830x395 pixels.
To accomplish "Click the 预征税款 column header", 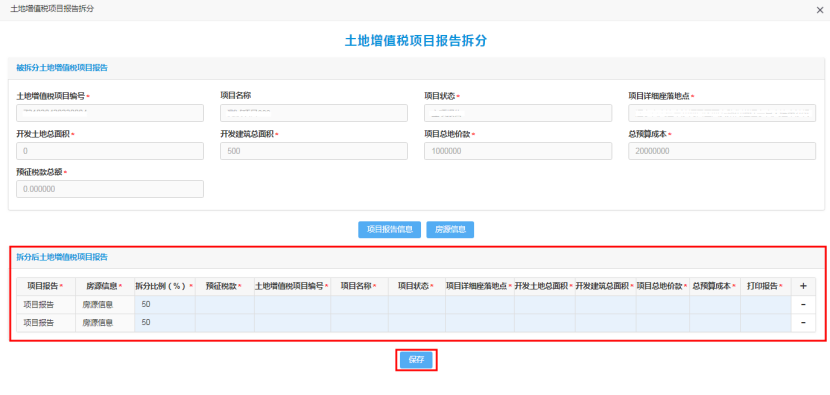I will point(224,286).
